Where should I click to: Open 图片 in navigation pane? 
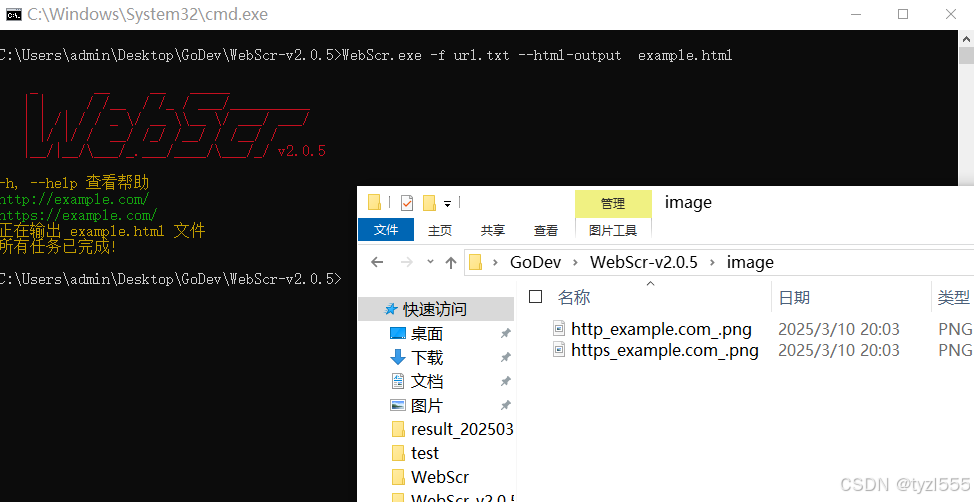(x=427, y=405)
